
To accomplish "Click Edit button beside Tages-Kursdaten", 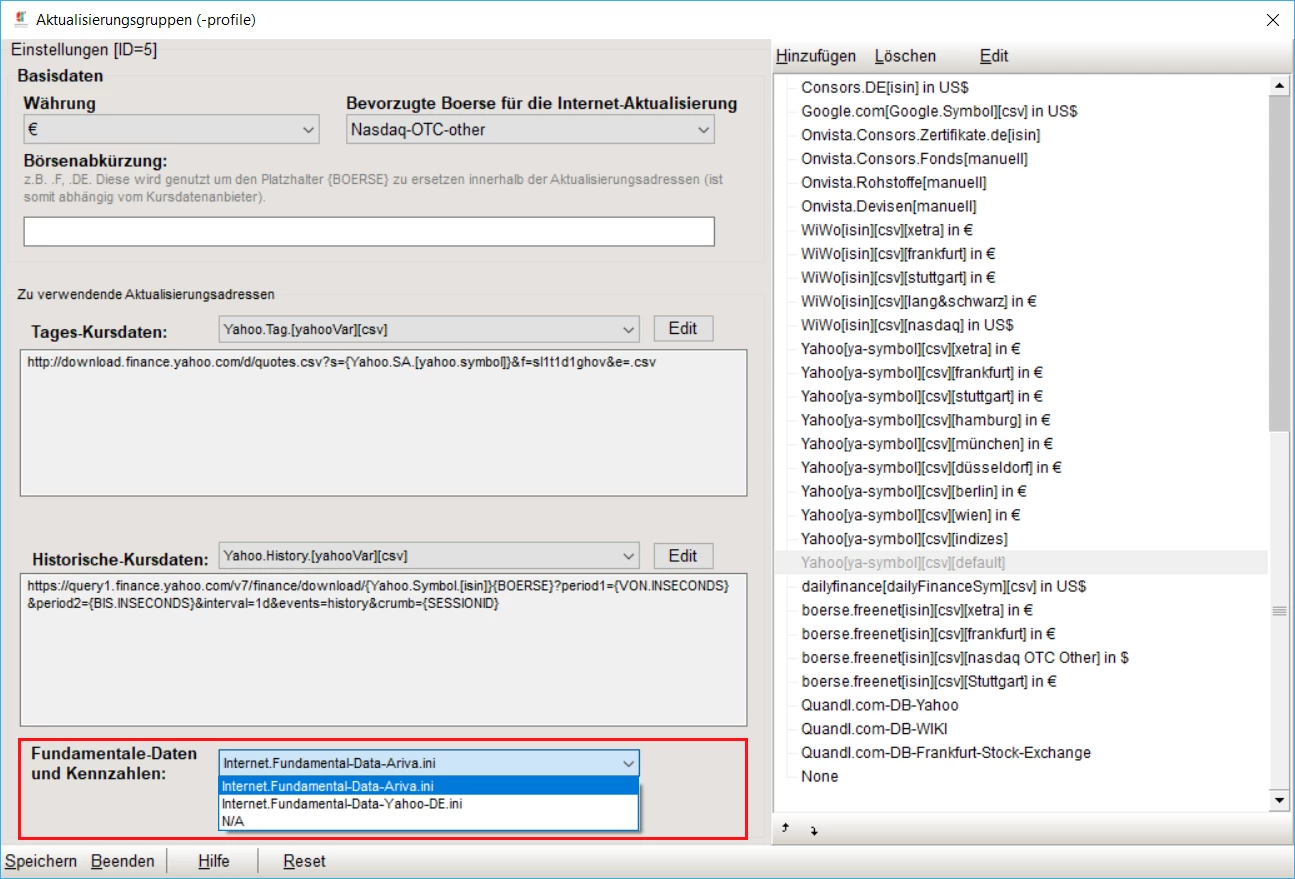I will (x=683, y=329).
